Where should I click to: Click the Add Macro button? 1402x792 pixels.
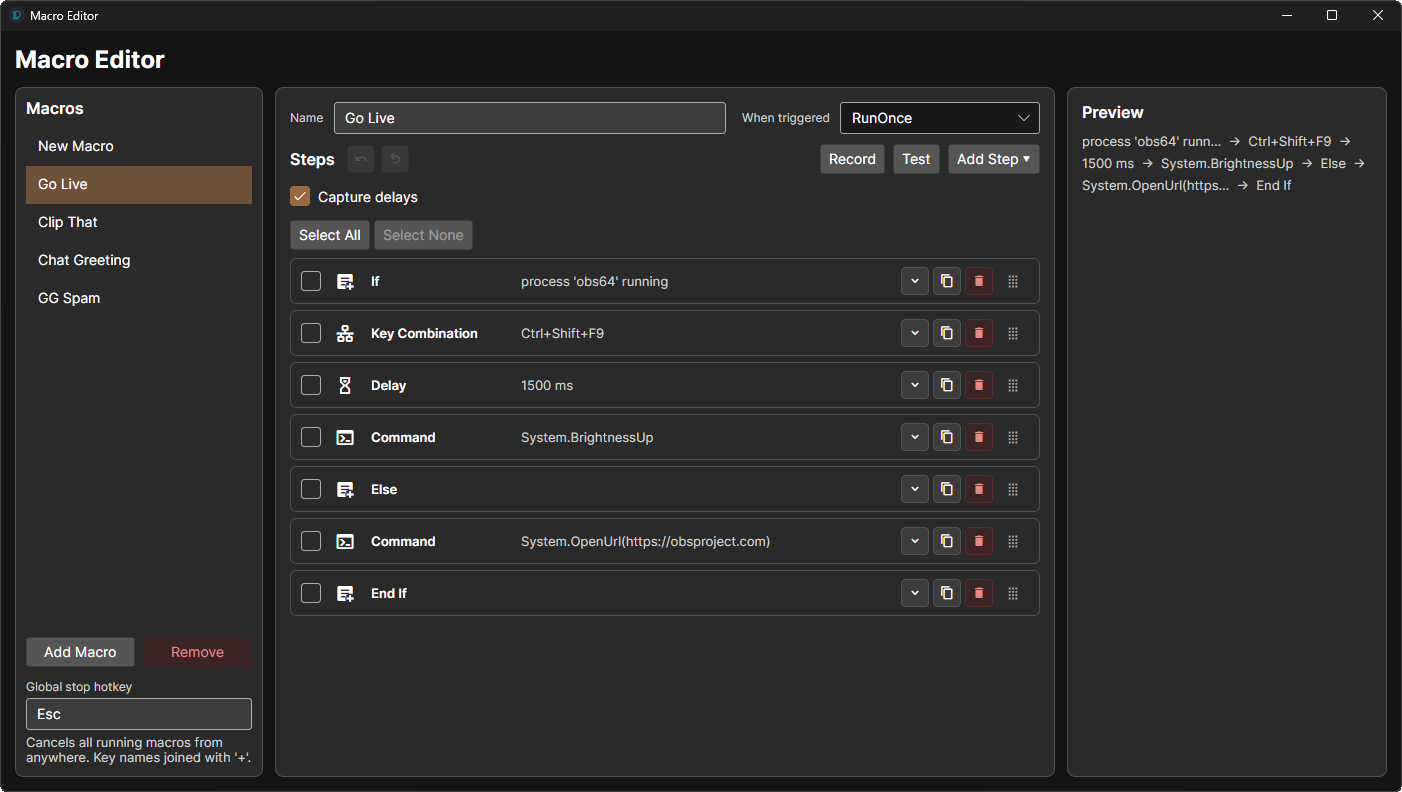coord(80,652)
